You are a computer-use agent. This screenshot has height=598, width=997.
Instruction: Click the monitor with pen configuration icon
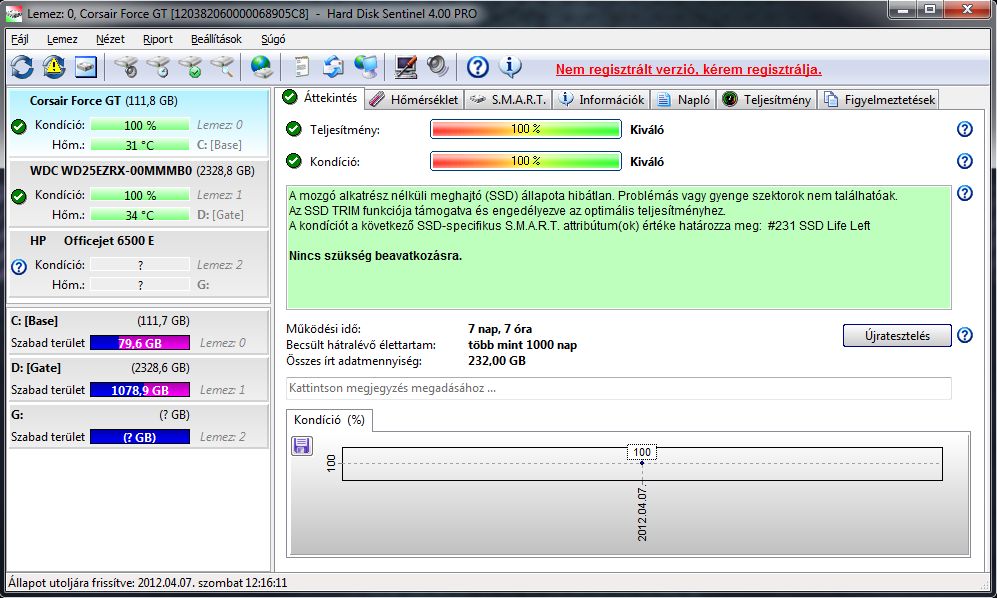point(405,66)
